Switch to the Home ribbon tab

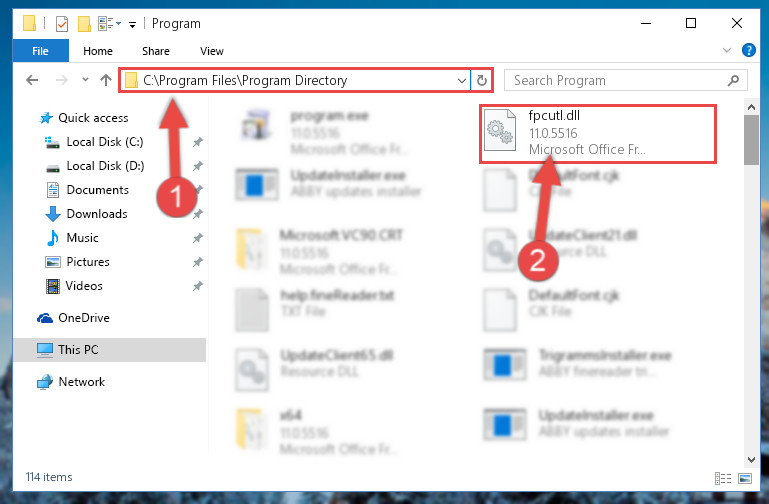[98, 51]
